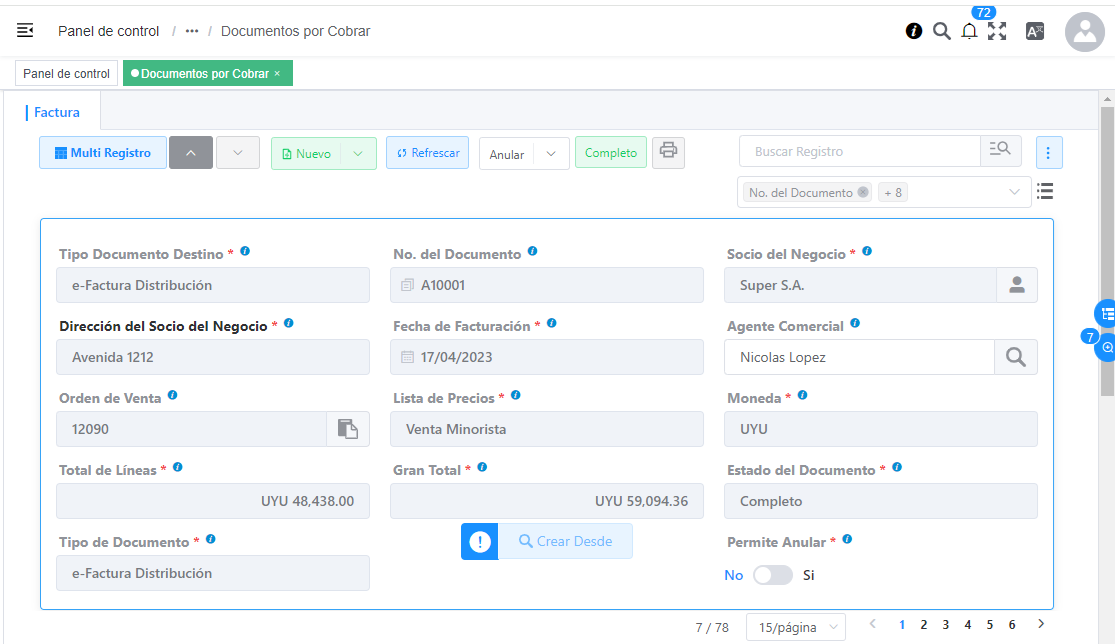The image size is (1115, 644).
Task: Expand the Nuevo dropdown arrow
Action: (x=358, y=153)
